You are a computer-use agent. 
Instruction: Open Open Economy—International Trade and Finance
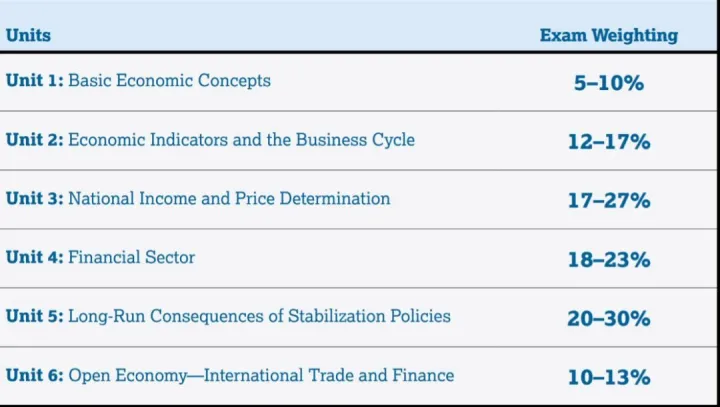[261, 375]
